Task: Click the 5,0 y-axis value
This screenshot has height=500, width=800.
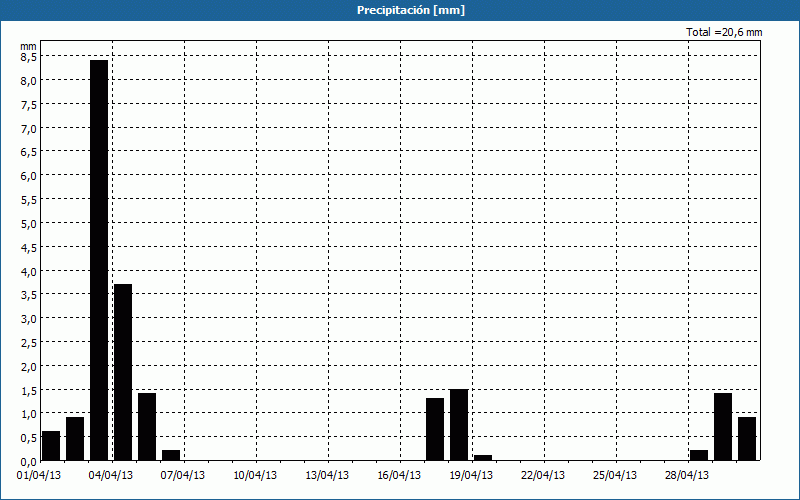Action: (28, 223)
